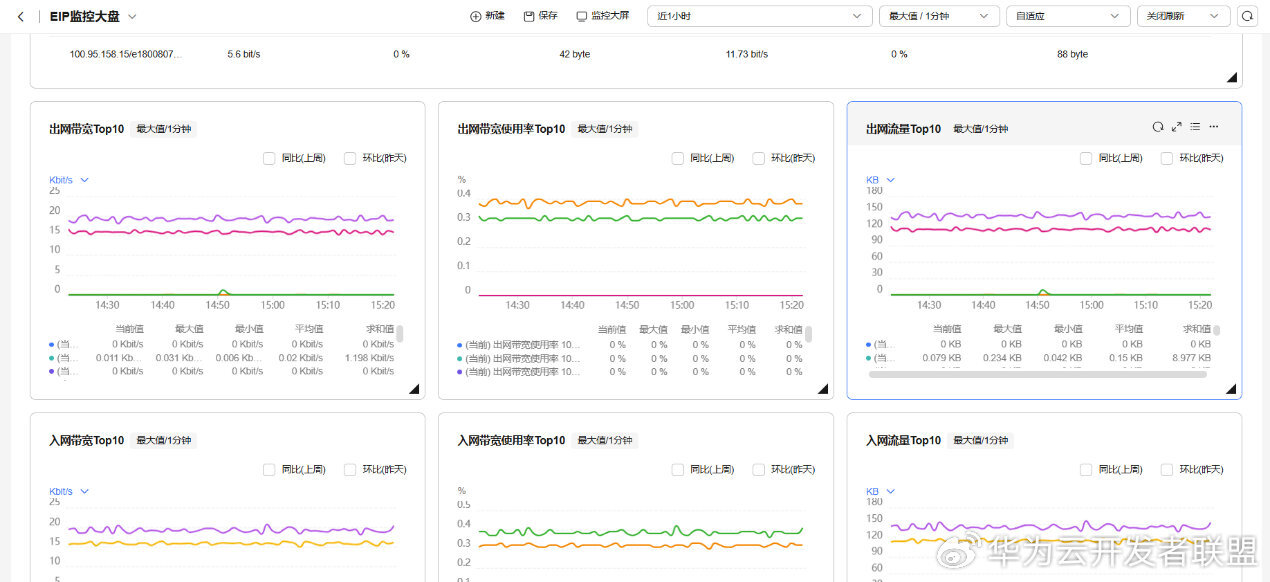Click the 出网带宽Top10 panel title

(87, 129)
